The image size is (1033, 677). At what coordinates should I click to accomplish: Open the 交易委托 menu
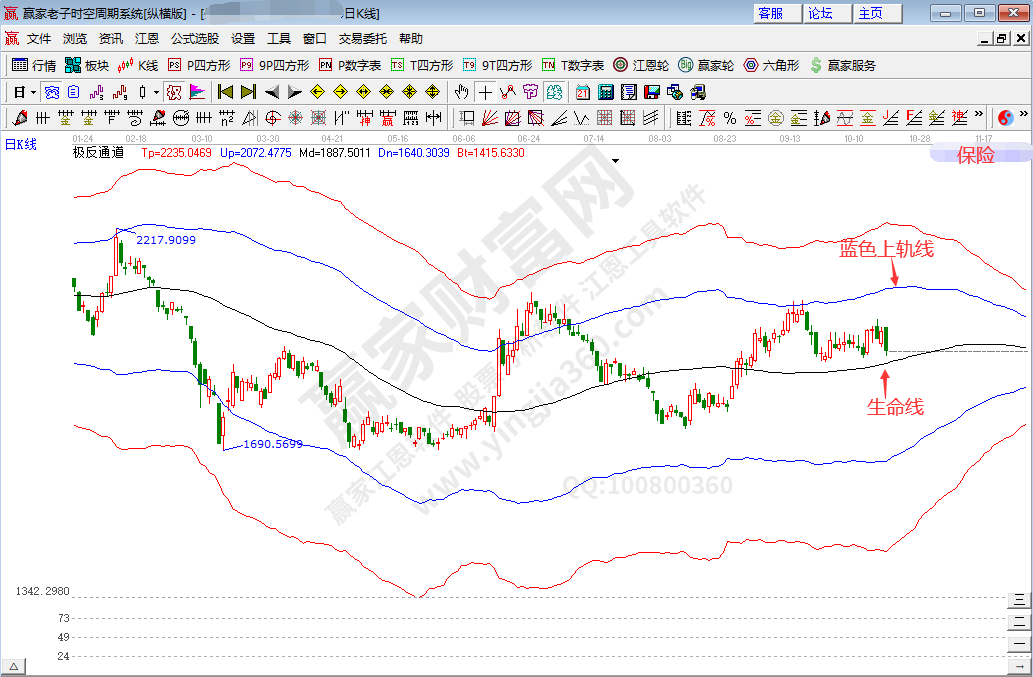[x=362, y=39]
